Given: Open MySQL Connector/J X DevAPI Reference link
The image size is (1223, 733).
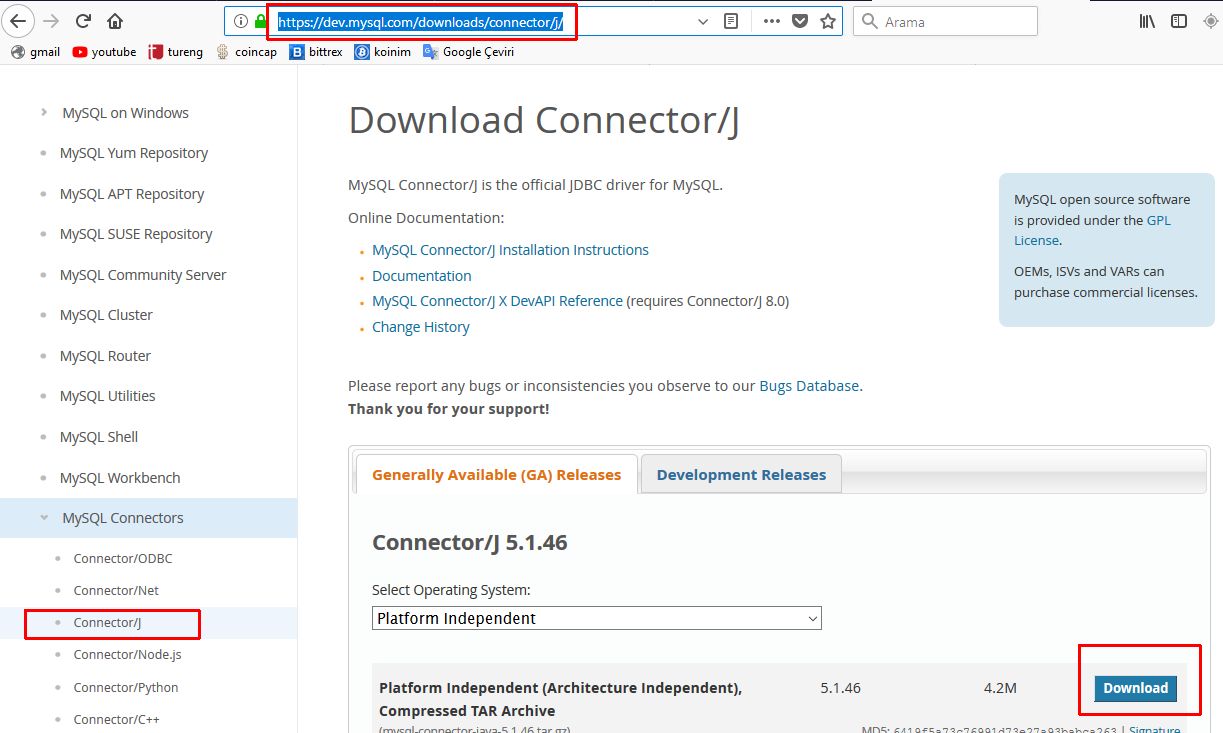Looking at the screenshot, I should point(497,301).
